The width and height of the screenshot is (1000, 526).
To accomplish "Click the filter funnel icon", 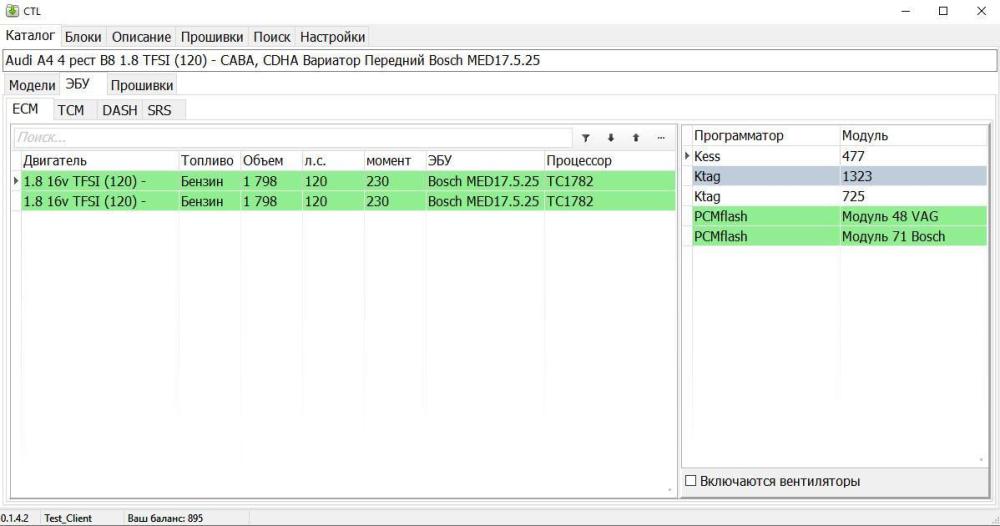I will click(x=586, y=138).
